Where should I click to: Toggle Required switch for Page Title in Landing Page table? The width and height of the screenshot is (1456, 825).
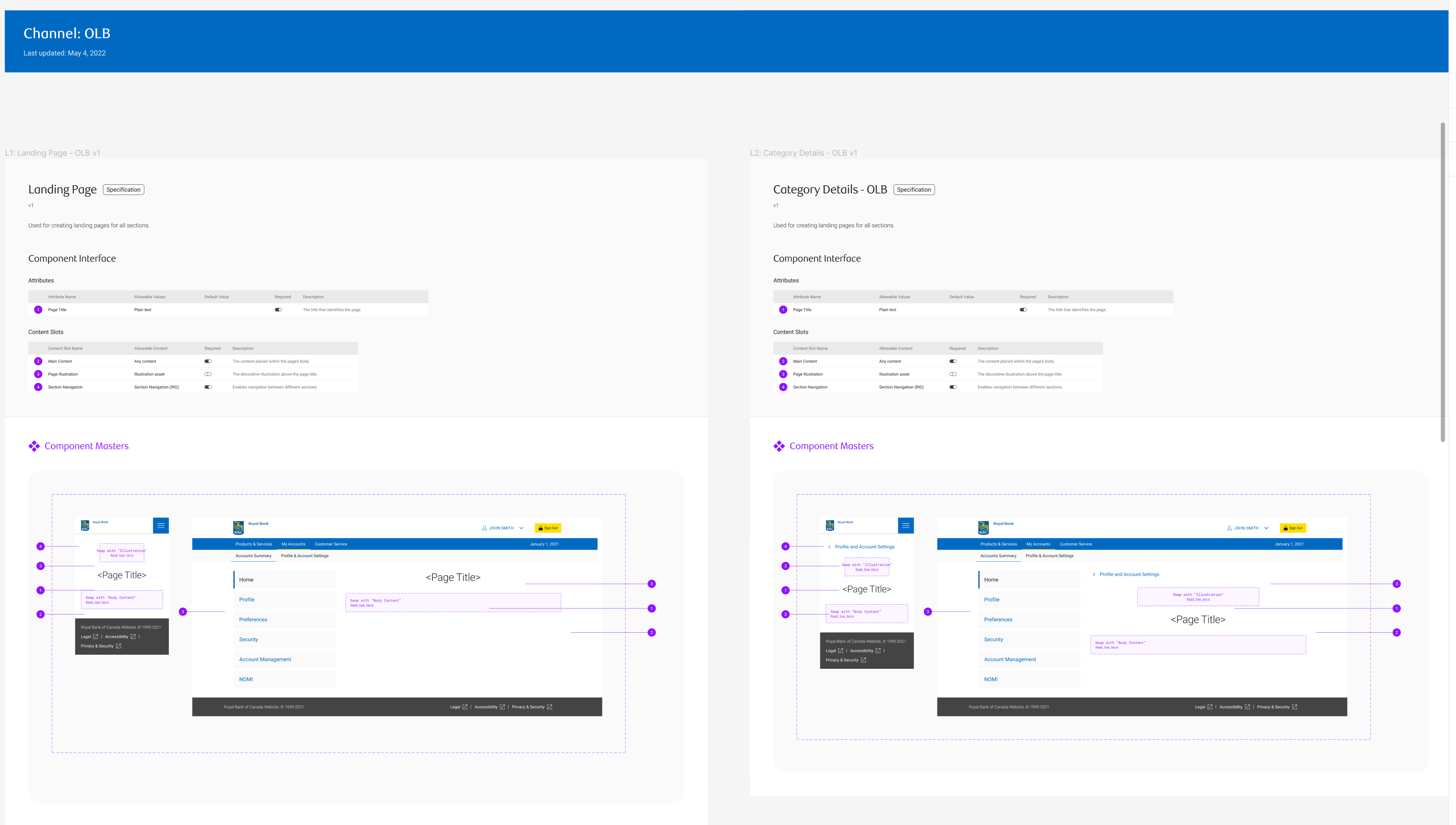tap(278, 310)
